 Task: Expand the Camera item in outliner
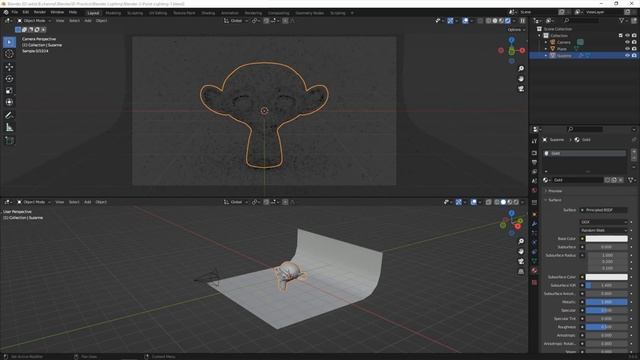546,42
